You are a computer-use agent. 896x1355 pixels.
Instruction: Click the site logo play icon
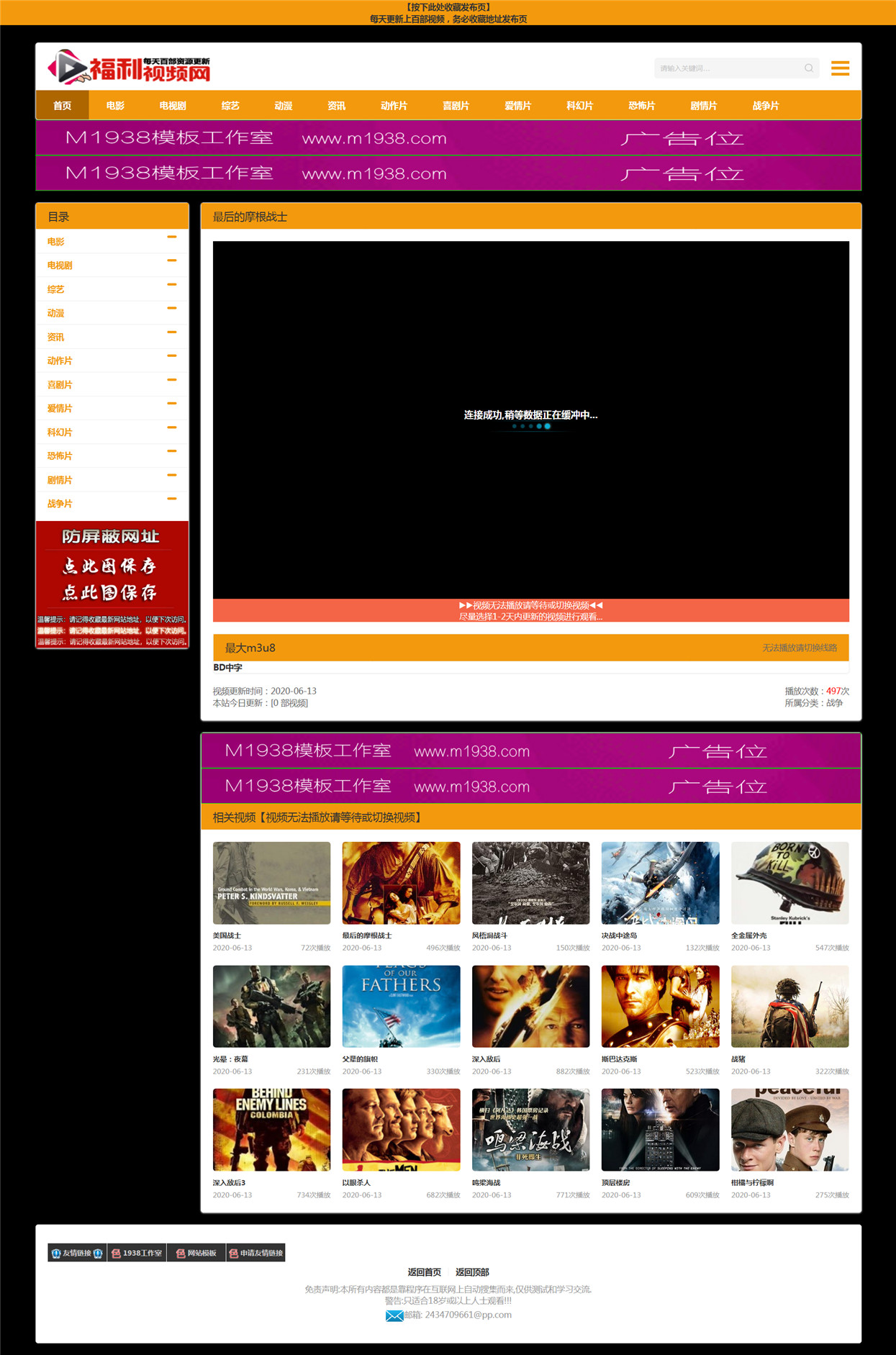tap(67, 67)
